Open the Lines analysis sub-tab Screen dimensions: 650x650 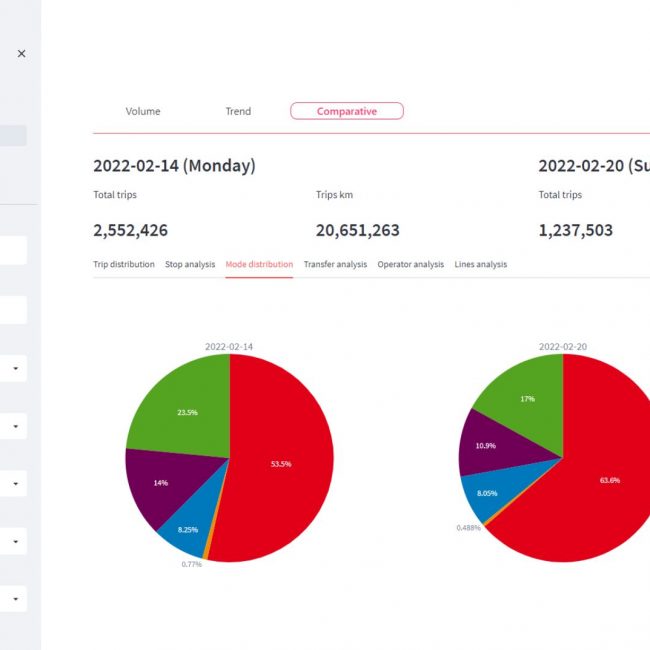[x=480, y=265]
